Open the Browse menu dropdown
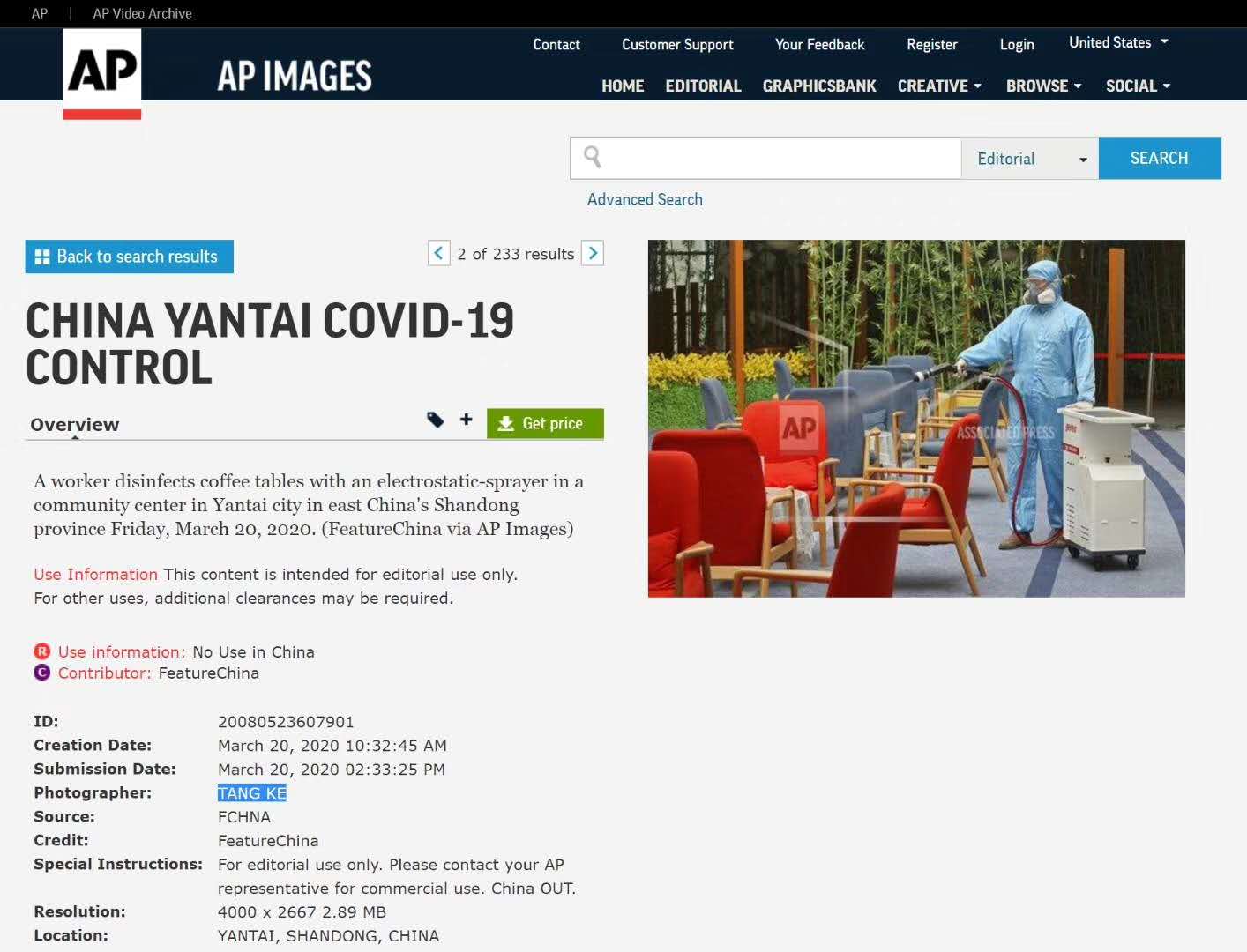The height and width of the screenshot is (952, 1247). 1042,86
